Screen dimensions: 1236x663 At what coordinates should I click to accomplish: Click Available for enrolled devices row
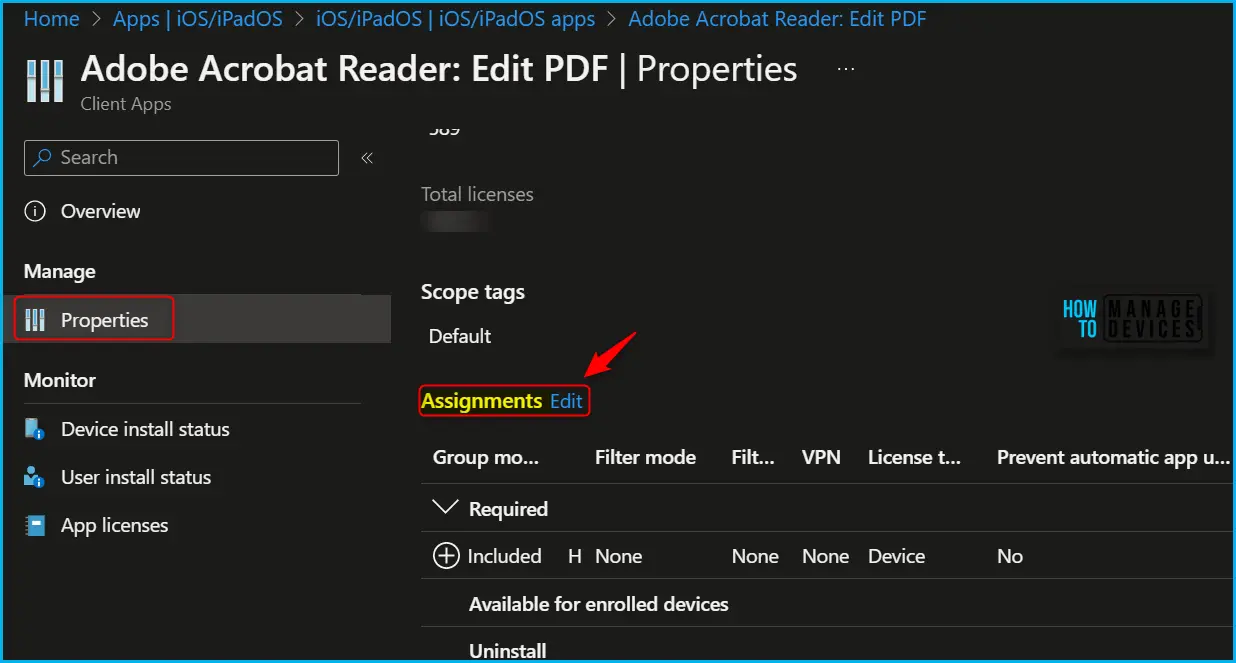point(599,604)
